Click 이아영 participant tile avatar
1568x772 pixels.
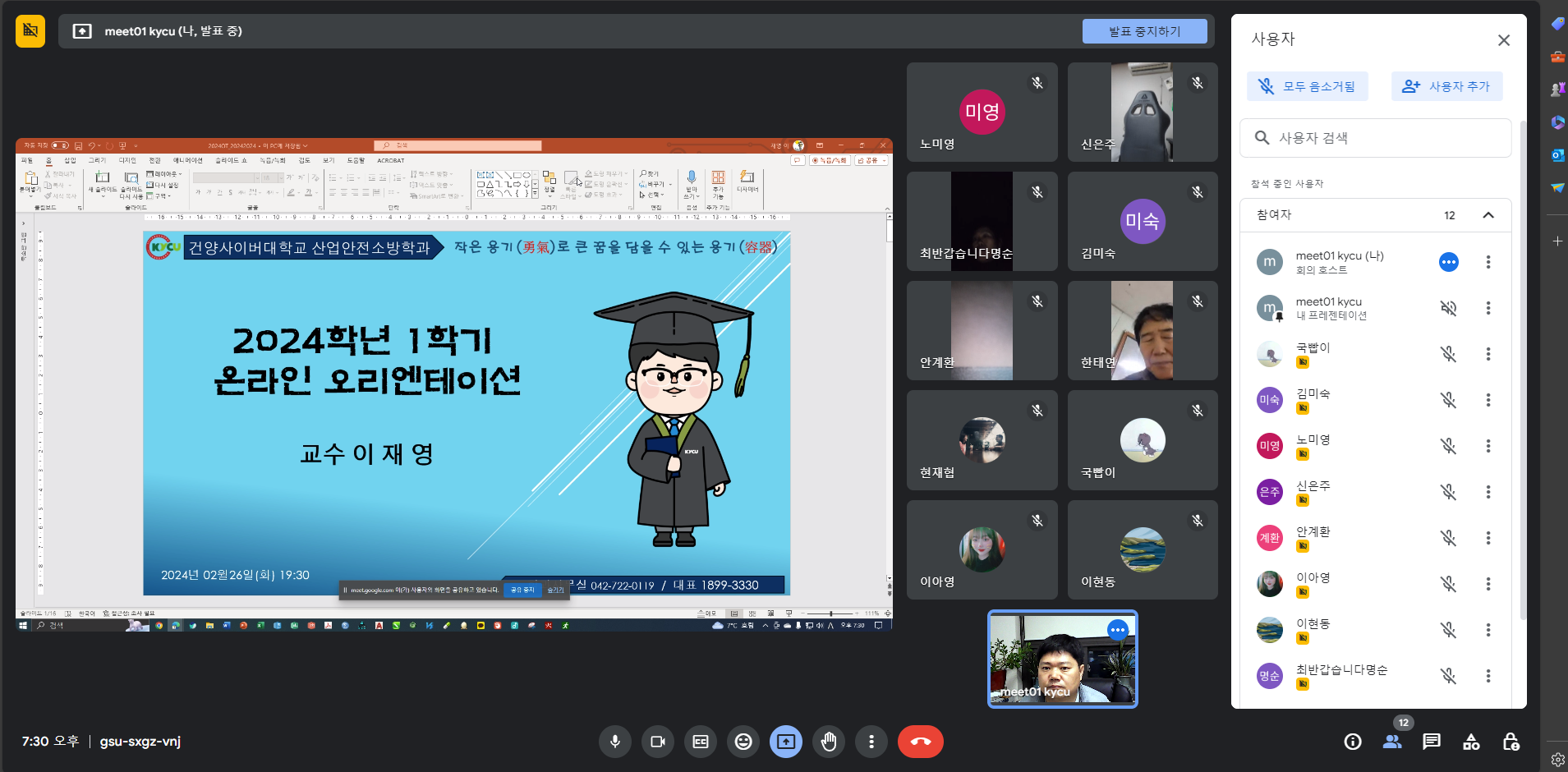pos(982,549)
